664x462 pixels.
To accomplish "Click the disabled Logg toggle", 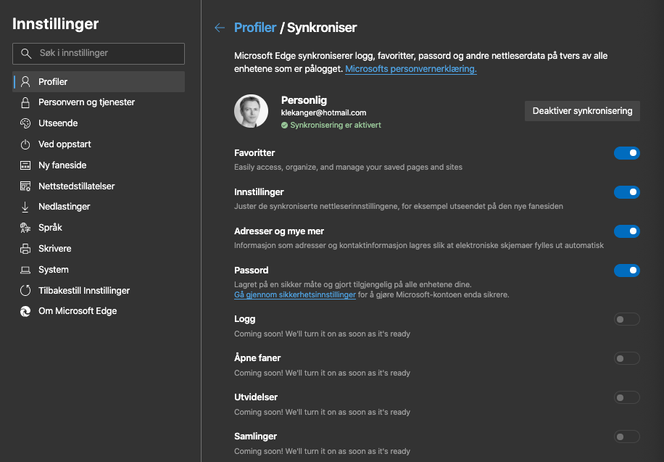I will (627, 319).
